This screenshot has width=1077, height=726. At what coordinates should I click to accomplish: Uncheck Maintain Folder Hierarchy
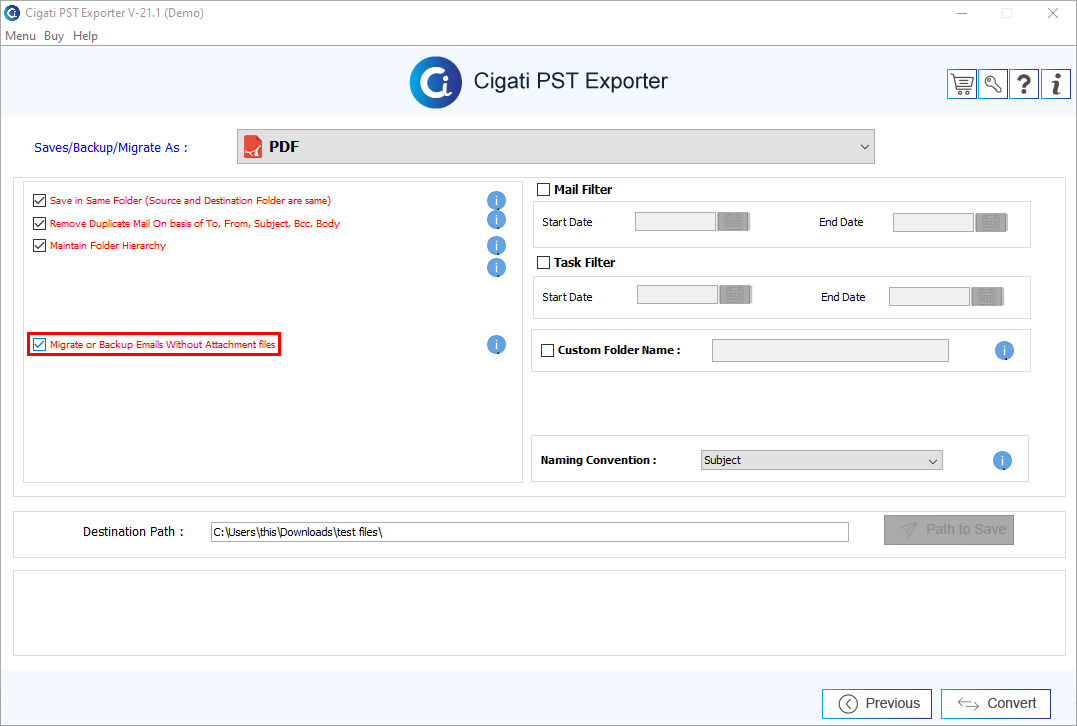coord(39,245)
